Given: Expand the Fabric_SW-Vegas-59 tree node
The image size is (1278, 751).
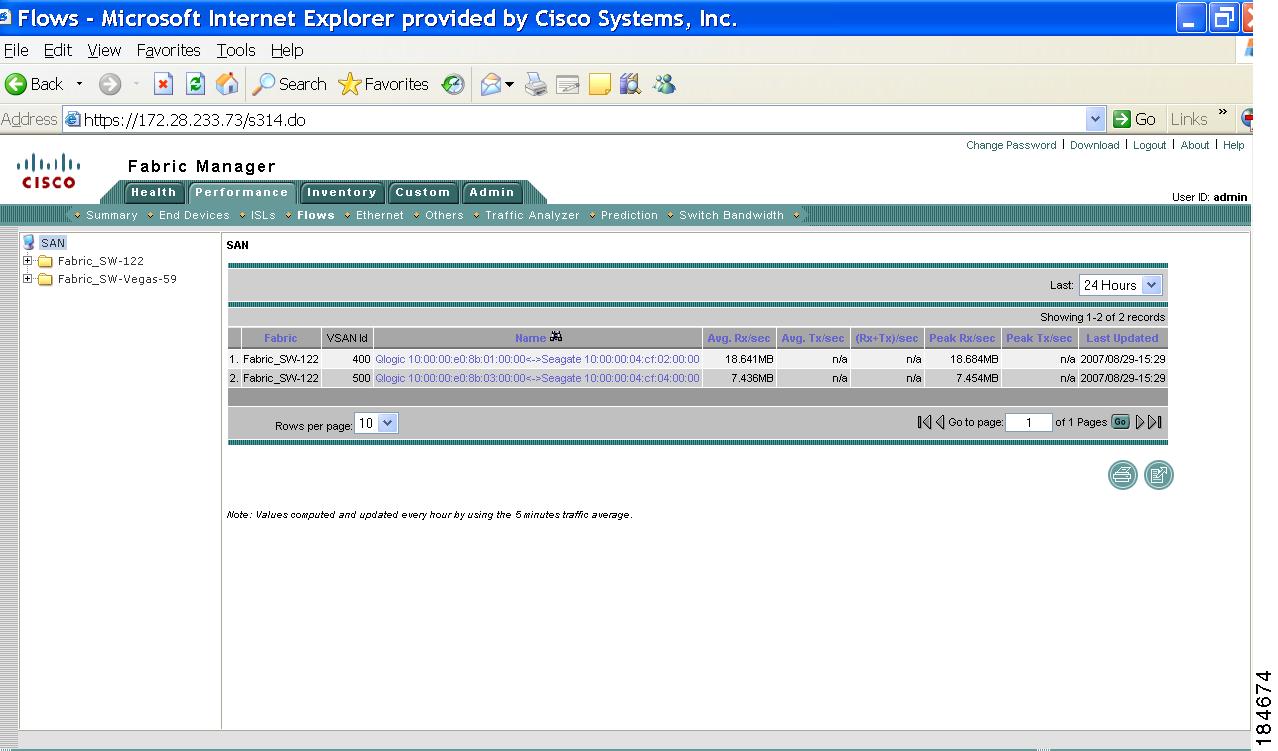Looking at the screenshot, I should coord(28,279).
